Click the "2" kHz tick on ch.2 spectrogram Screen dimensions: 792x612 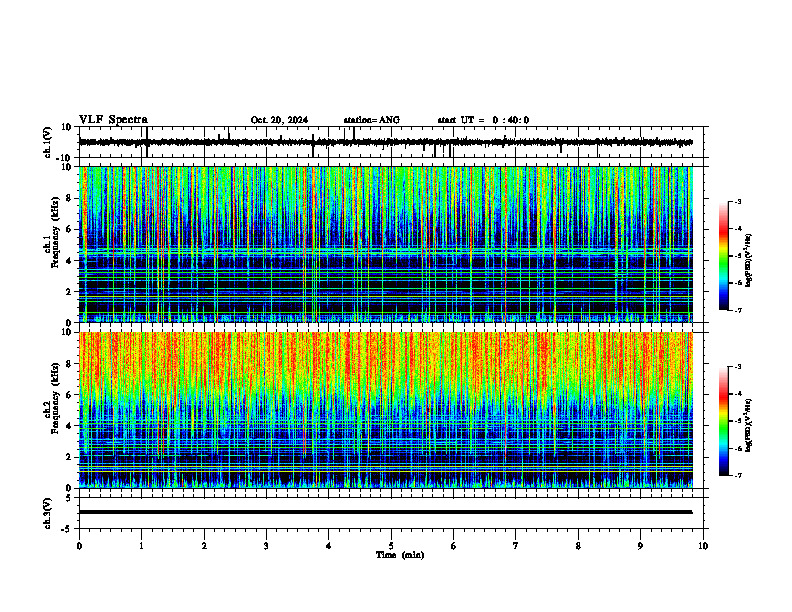tap(69, 457)
